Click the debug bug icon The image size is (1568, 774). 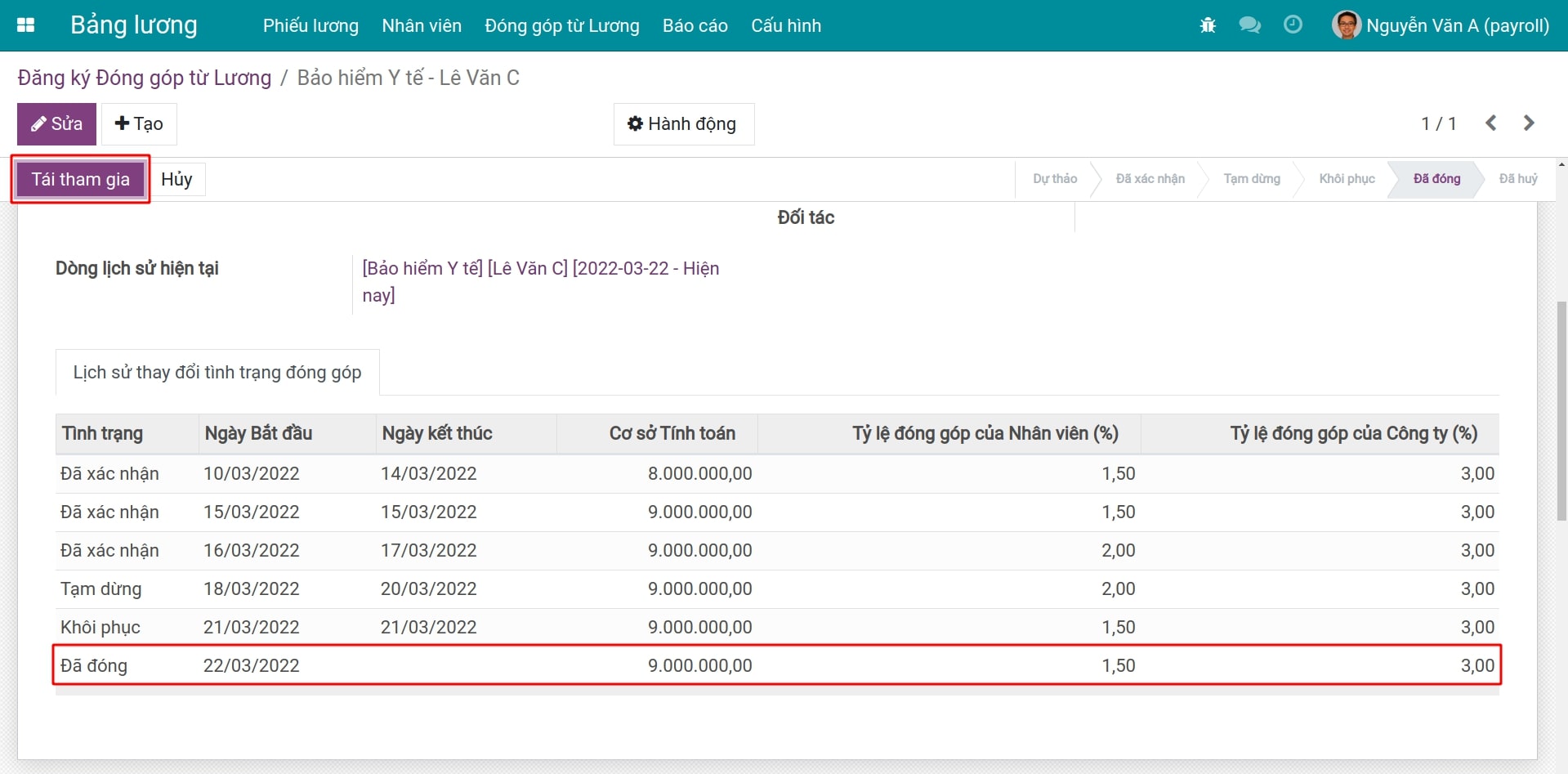click(x=1208, y=25)
